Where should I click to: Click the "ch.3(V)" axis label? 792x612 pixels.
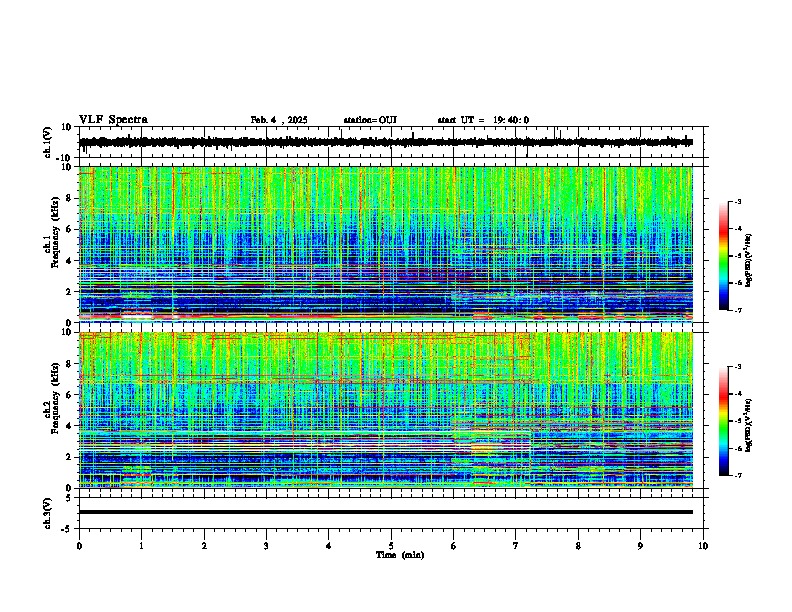point(48,514)
